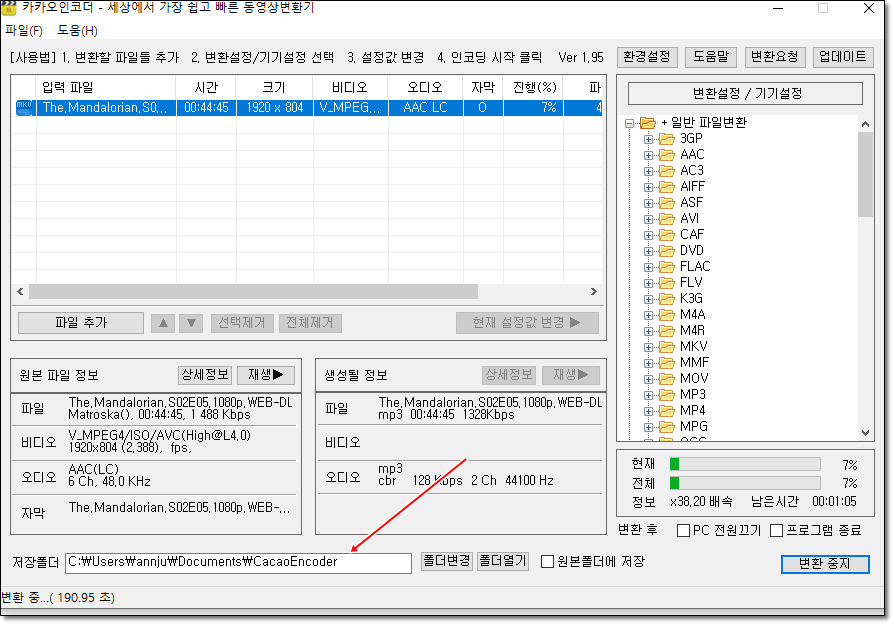This screenshot has height=624, width=893.
Task: Expand the FLAC tree node
Action: pos(648,266)
